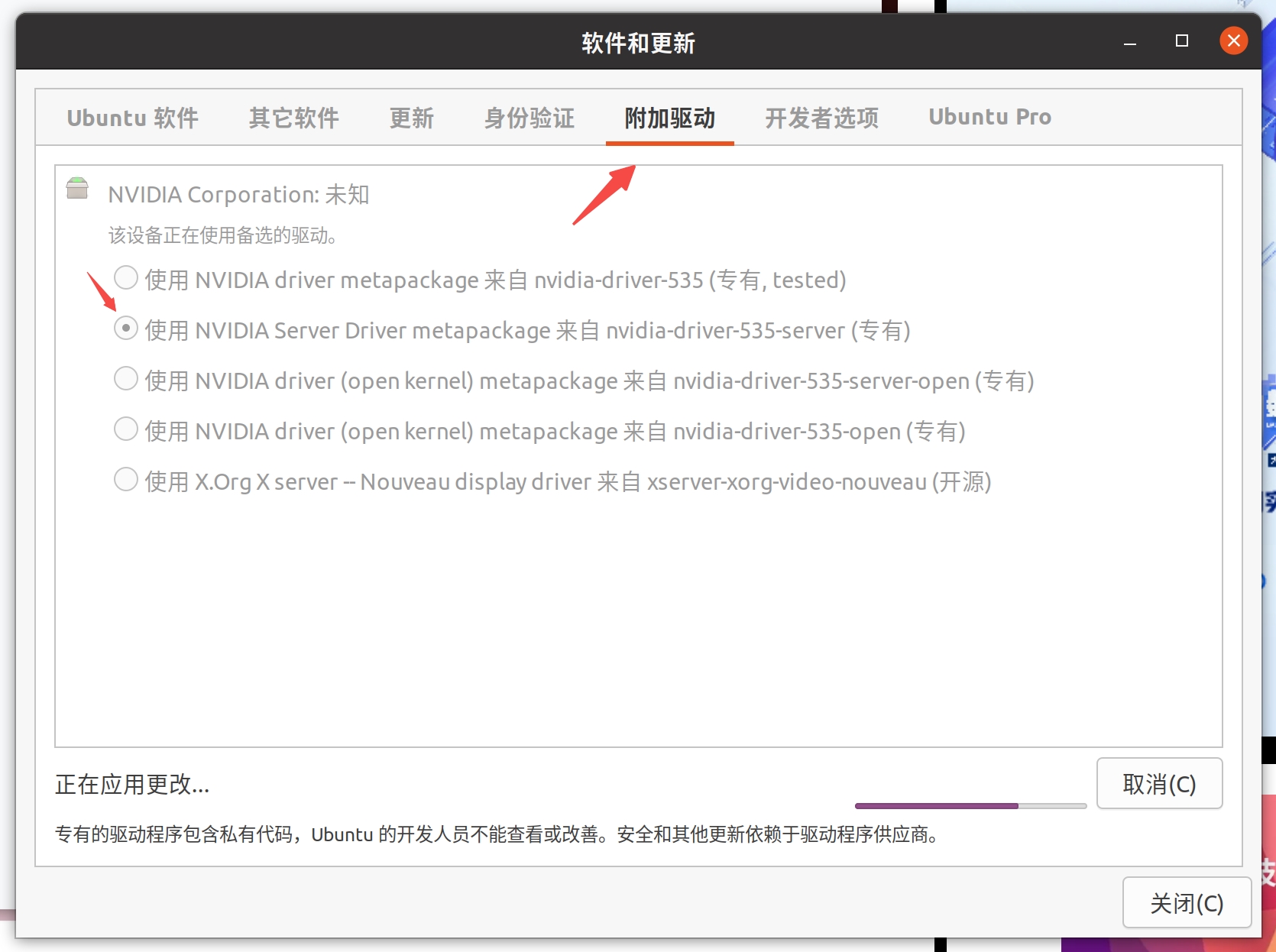Close the window with the red X

click(1233, 40)
